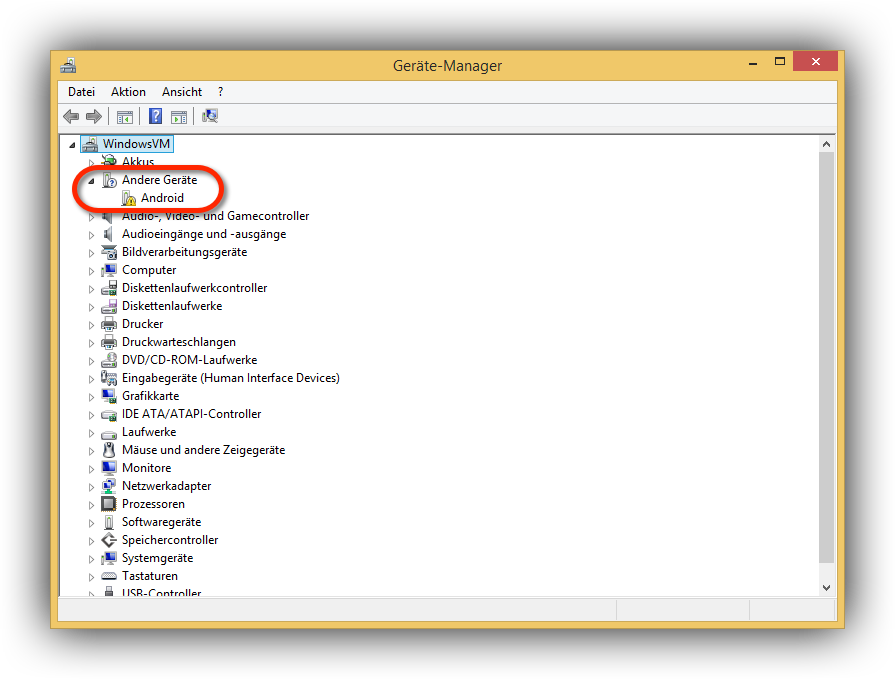This screenshot has height=679, width=895.
Task: Click the Tastaturen keyboard icon
Action: pyautogui.click(x=109, y=576)
